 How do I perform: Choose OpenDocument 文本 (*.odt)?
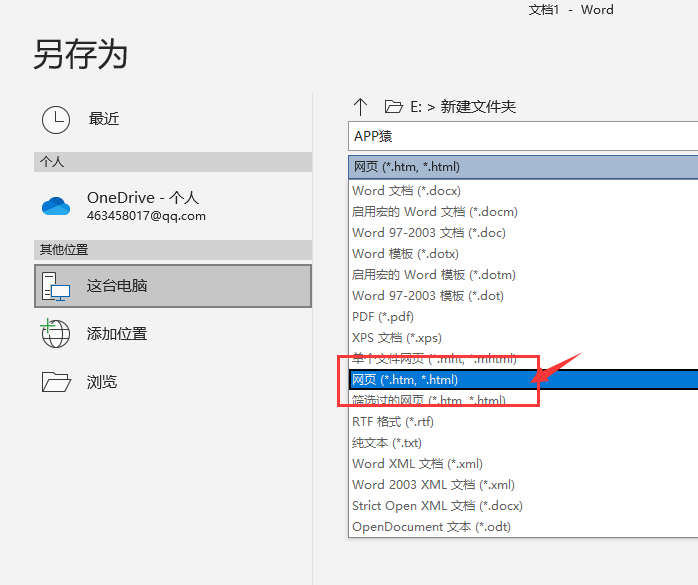click(x=523, y=526)
